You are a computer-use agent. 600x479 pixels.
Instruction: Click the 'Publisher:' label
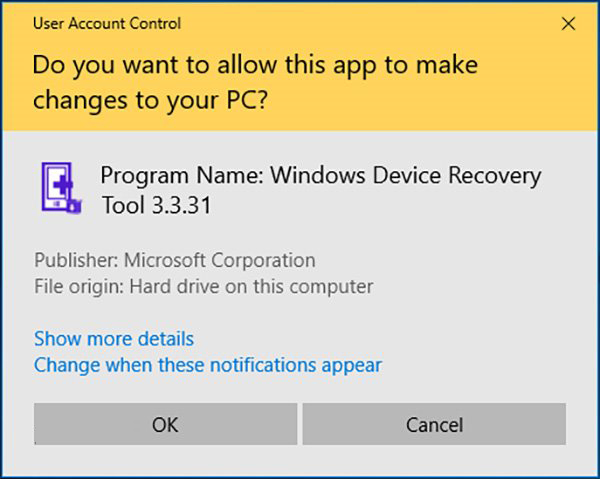click(x=76, y=261)
